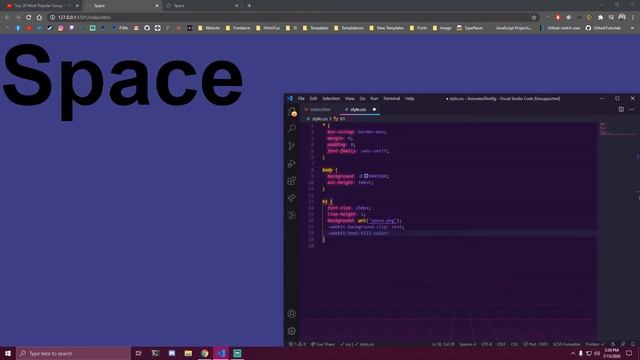Close the active Space Chrome tab
640x360 pixels.
coord(157,6)
